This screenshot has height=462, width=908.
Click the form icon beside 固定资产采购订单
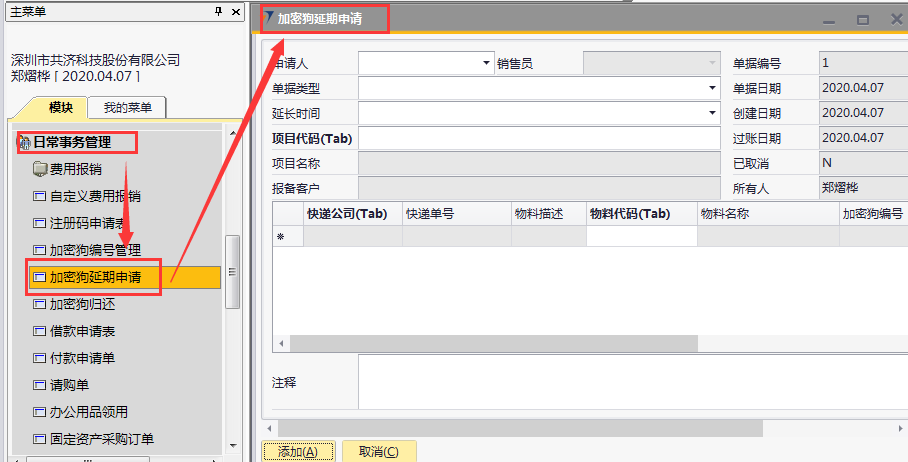click(40, 439)
